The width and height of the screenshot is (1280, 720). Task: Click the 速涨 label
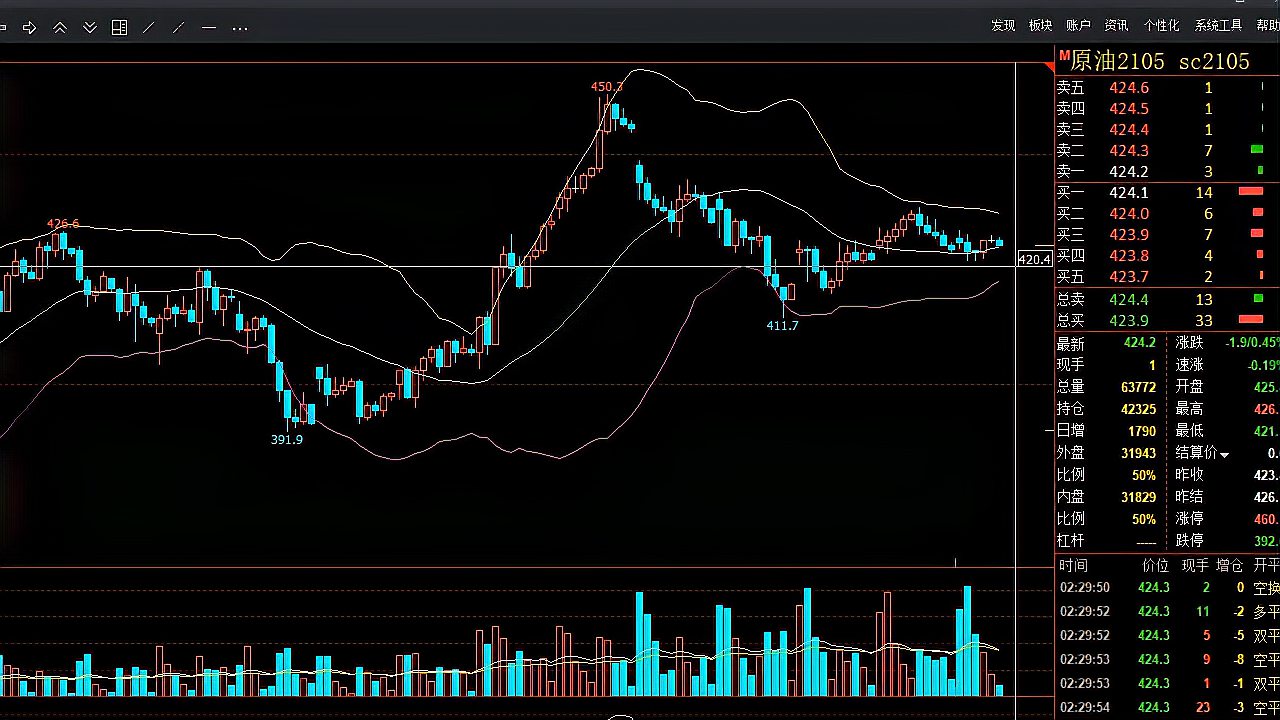(x=1189, y=365)
